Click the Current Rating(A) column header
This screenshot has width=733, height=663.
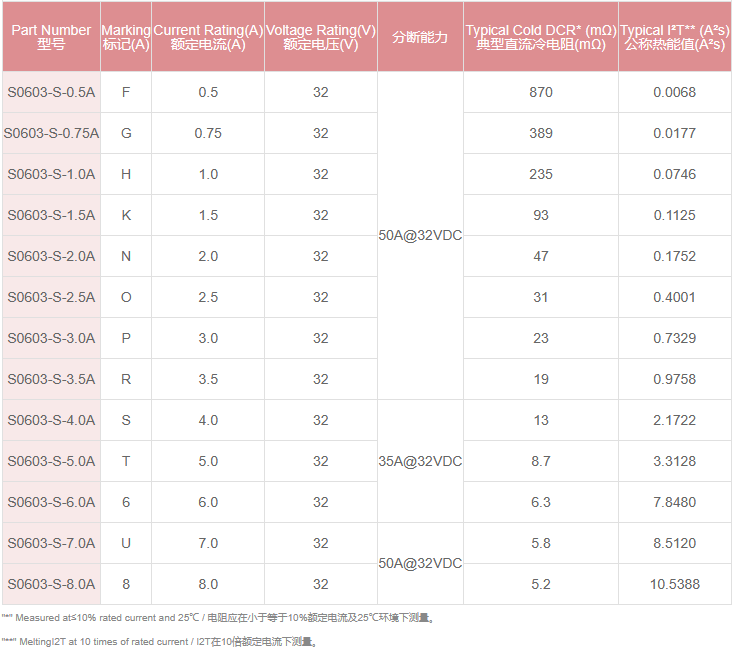click(208, 37)
